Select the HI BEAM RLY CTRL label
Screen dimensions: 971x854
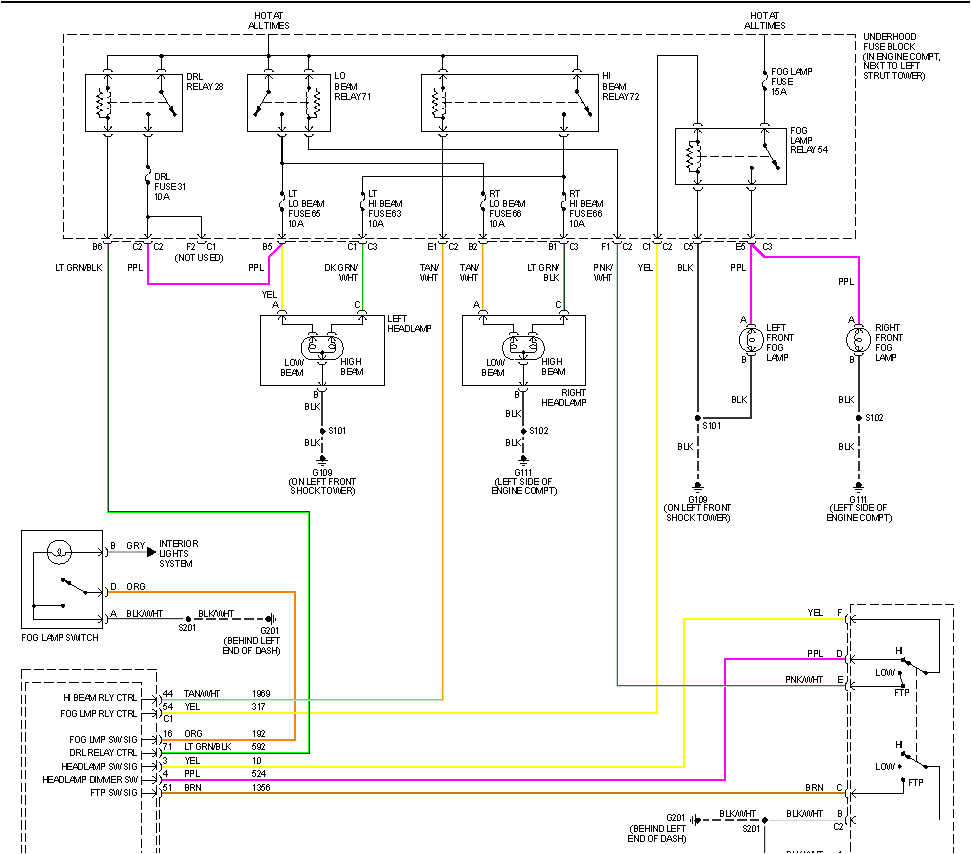(x=100, y=696)
